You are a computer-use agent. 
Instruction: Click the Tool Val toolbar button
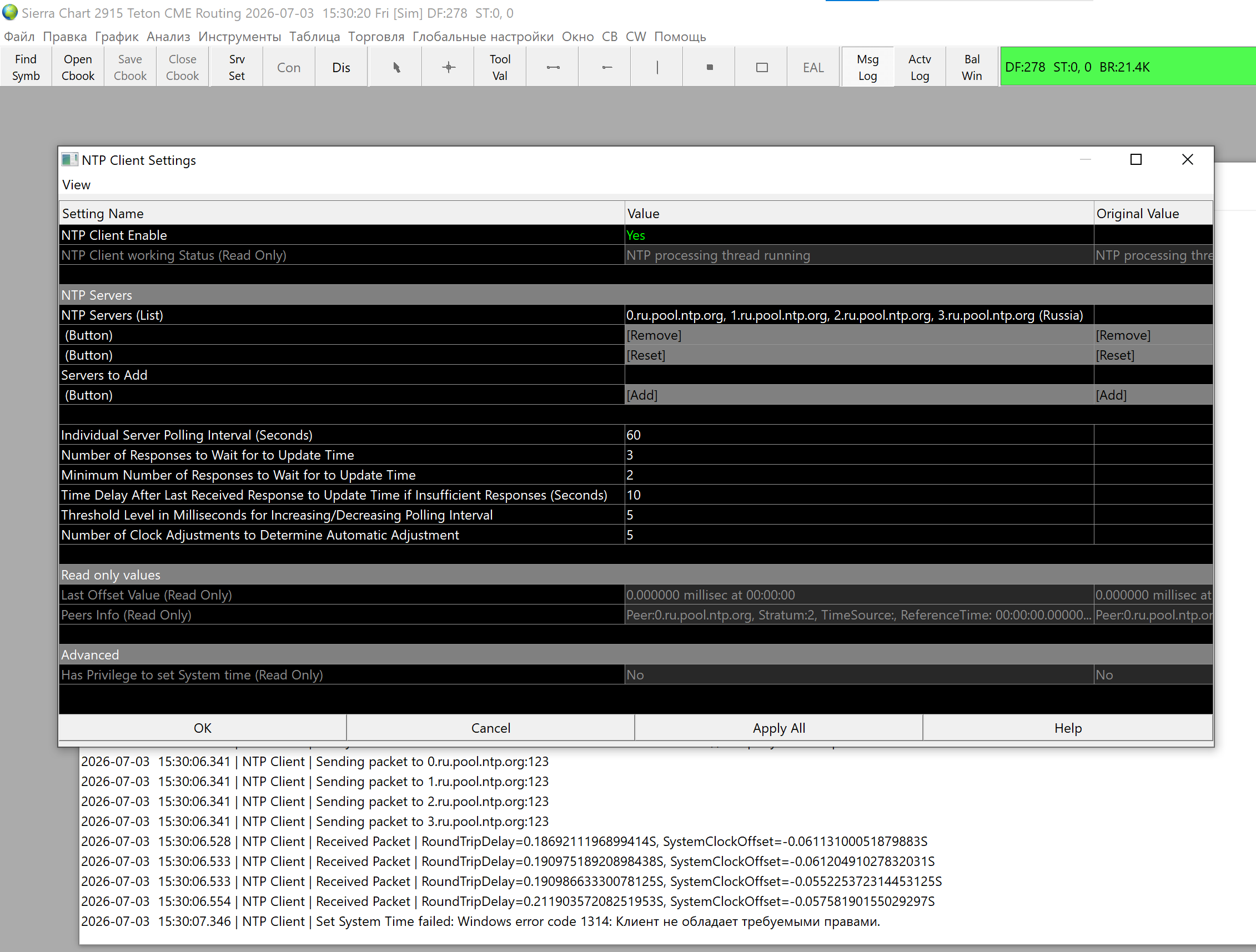click(x=500, y=67)
